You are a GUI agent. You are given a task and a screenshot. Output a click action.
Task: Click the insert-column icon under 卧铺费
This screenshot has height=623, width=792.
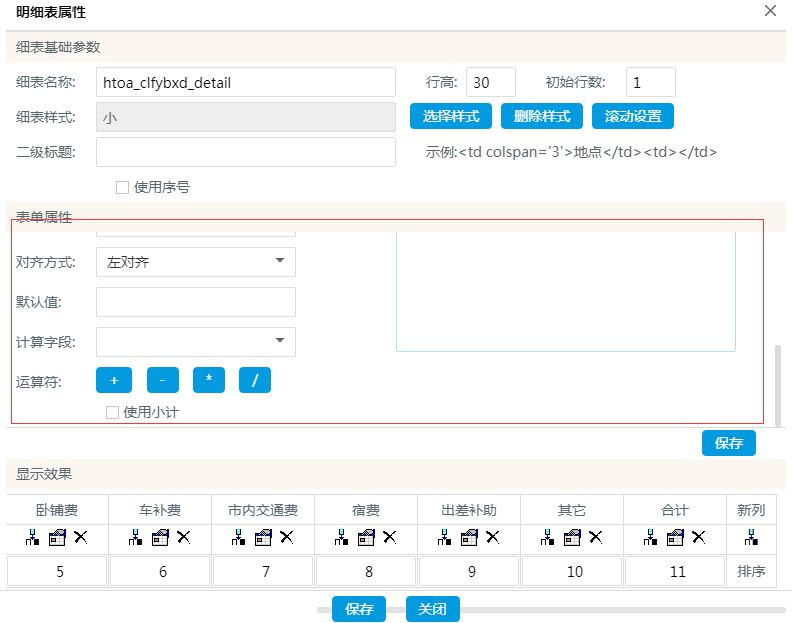(32, 537)
